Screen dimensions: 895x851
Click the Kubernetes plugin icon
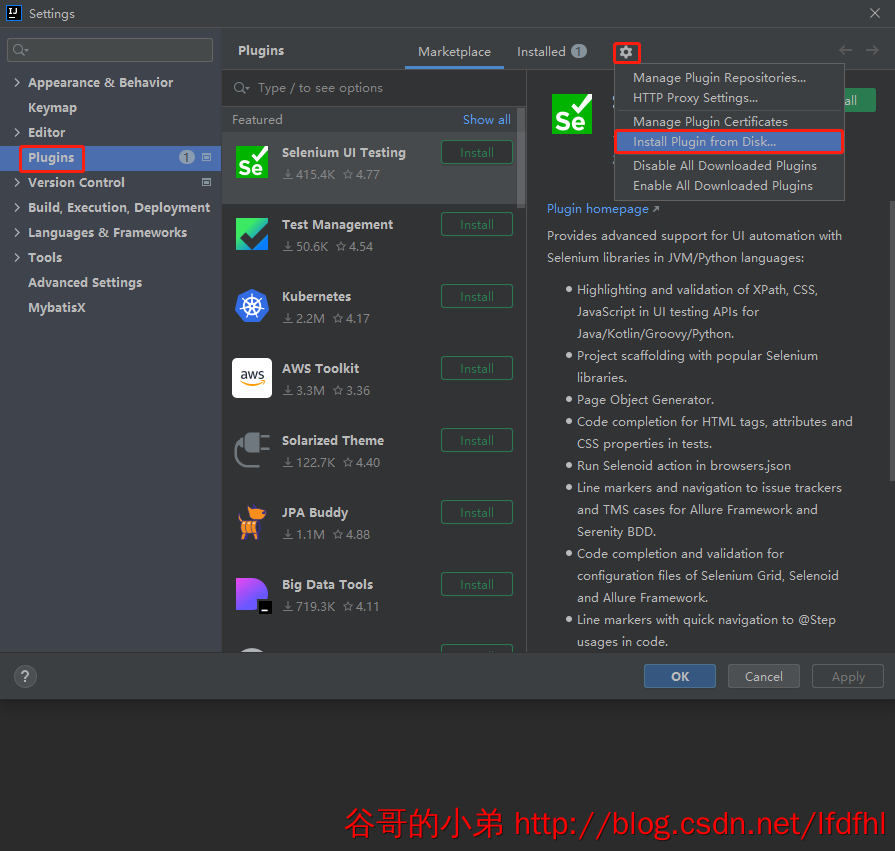(x=252, y=306)
